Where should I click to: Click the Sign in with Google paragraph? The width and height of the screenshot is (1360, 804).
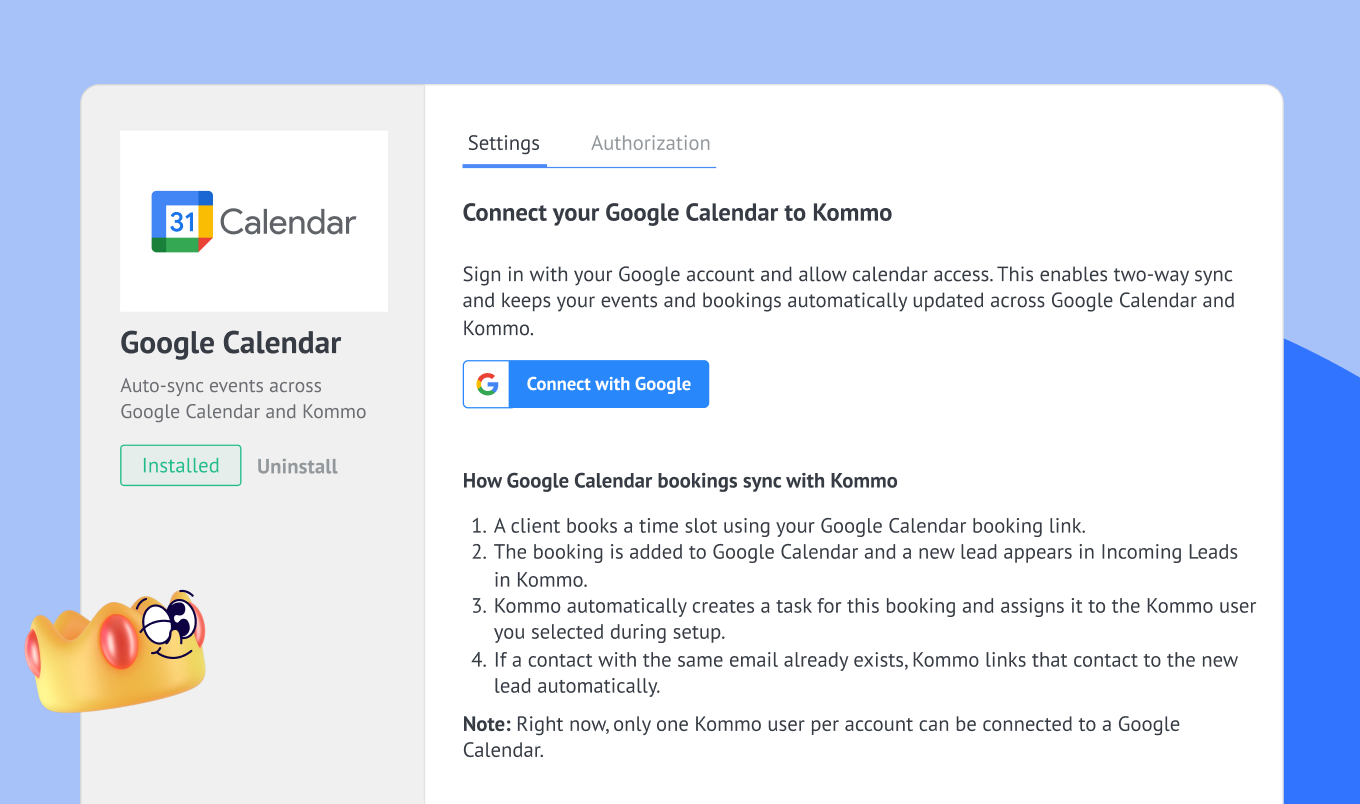coord(848,300)
